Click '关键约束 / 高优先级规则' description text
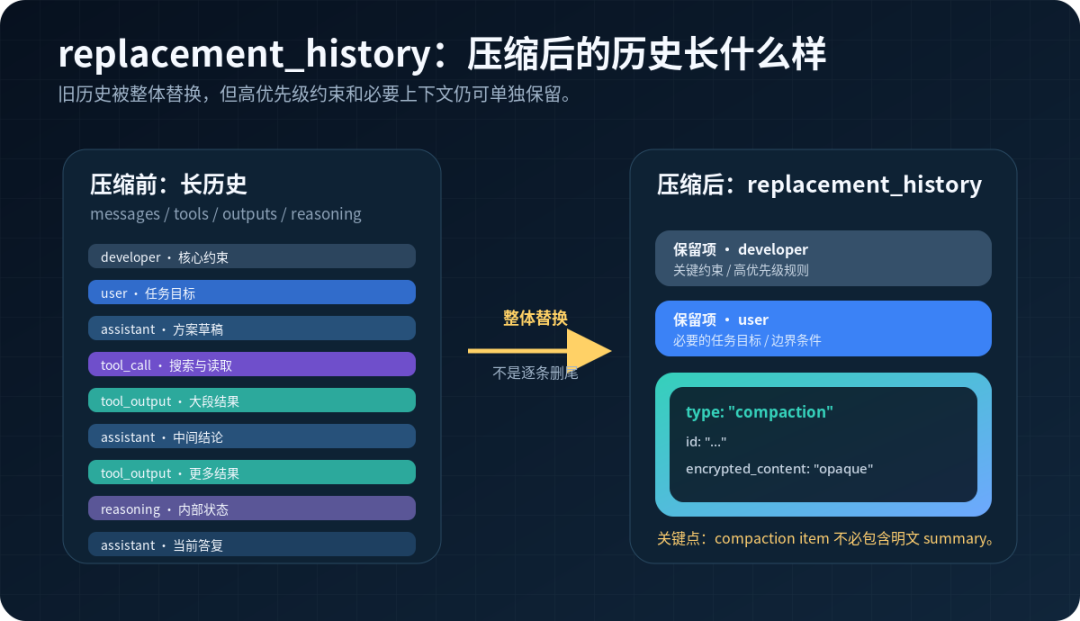 click(740, 271)
